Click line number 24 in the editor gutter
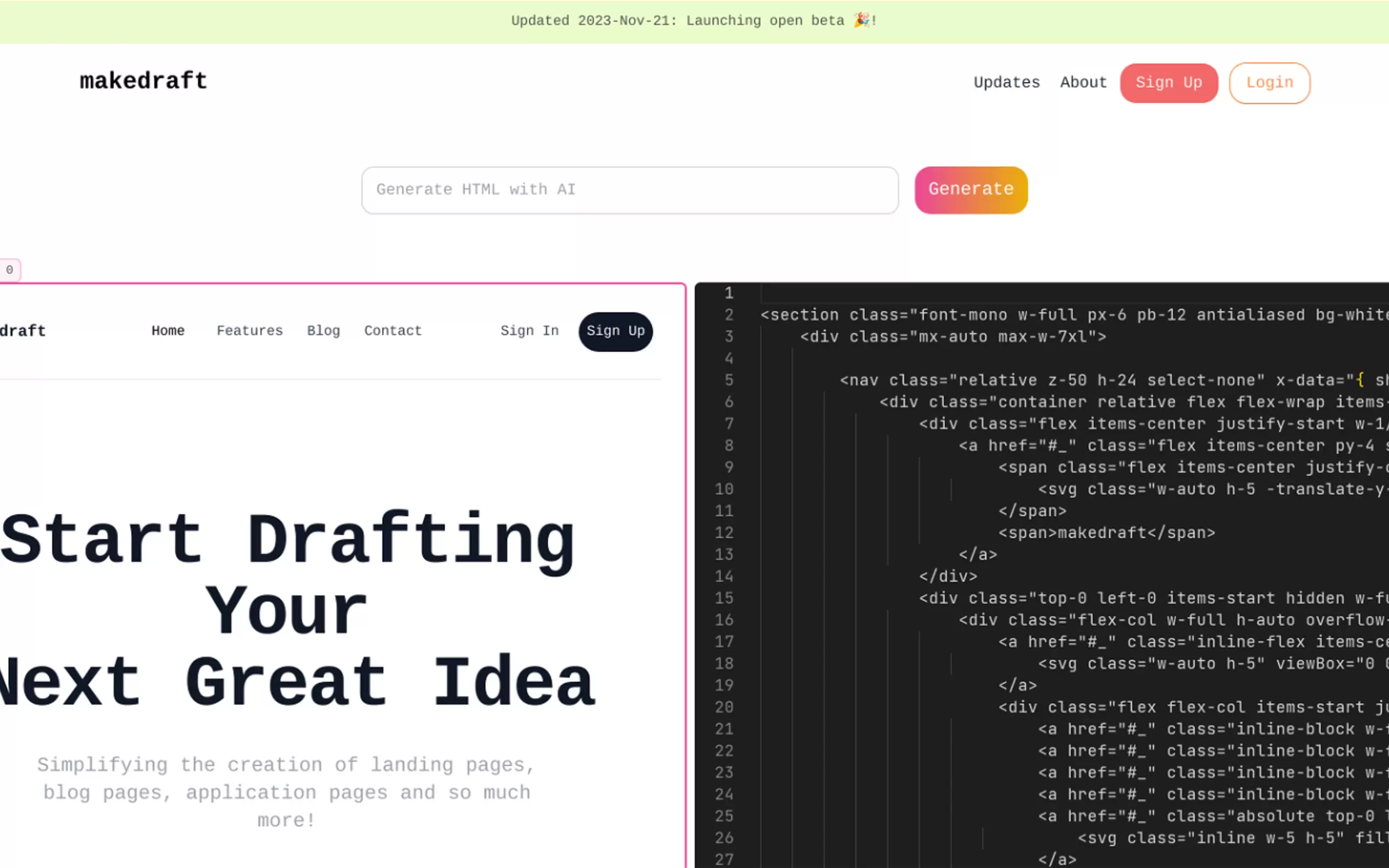1389x868 pixels. click(x=724, y=795)
